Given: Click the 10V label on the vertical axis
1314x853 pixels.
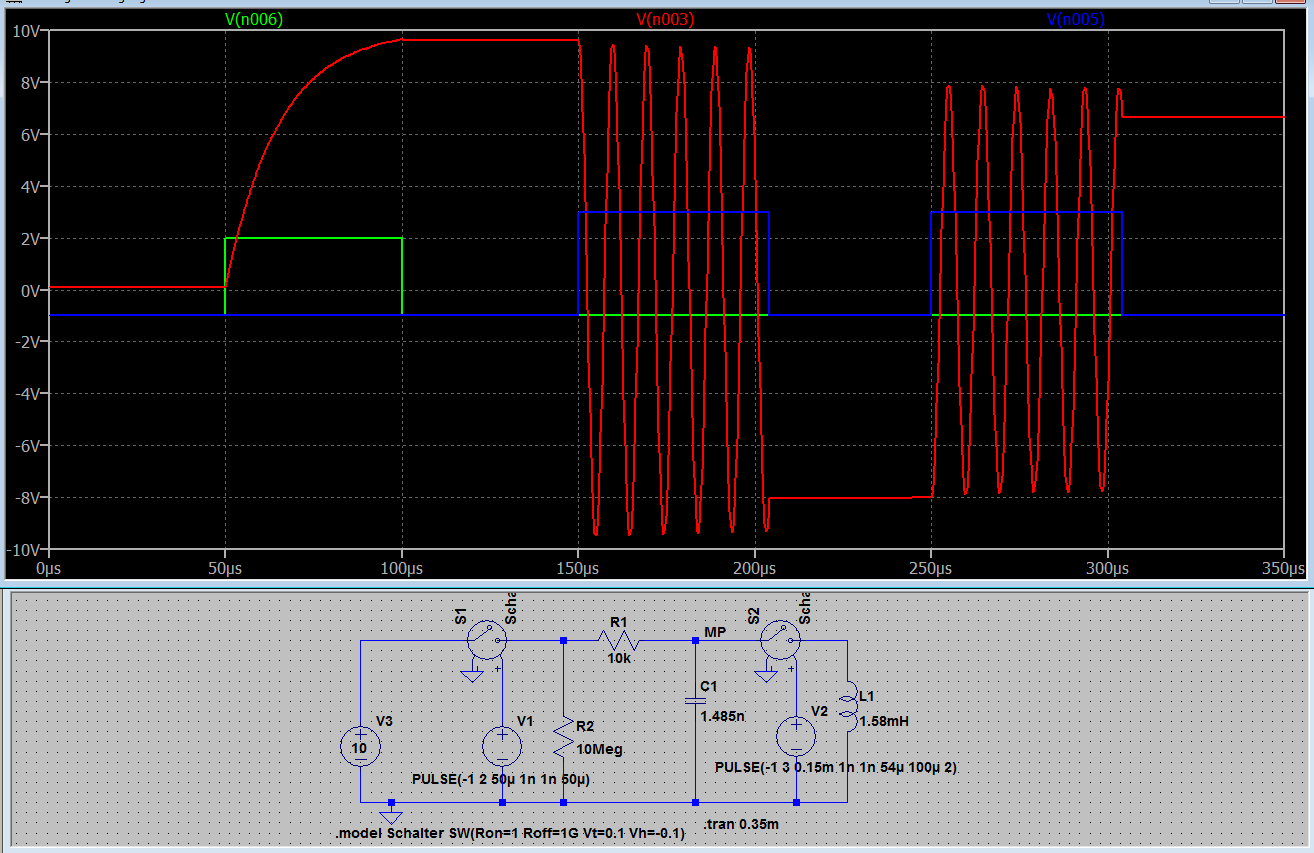Looking at the screenshot, I should 26,31.
